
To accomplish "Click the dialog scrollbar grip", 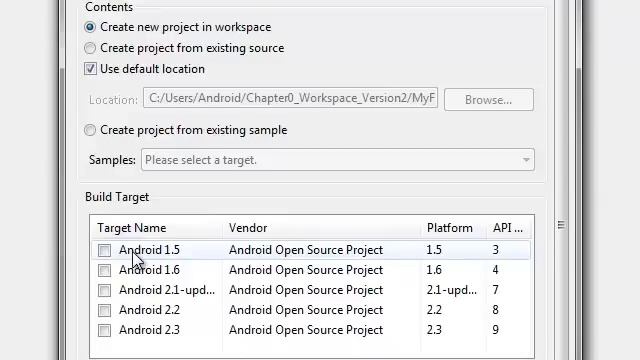I will [561, 225].
